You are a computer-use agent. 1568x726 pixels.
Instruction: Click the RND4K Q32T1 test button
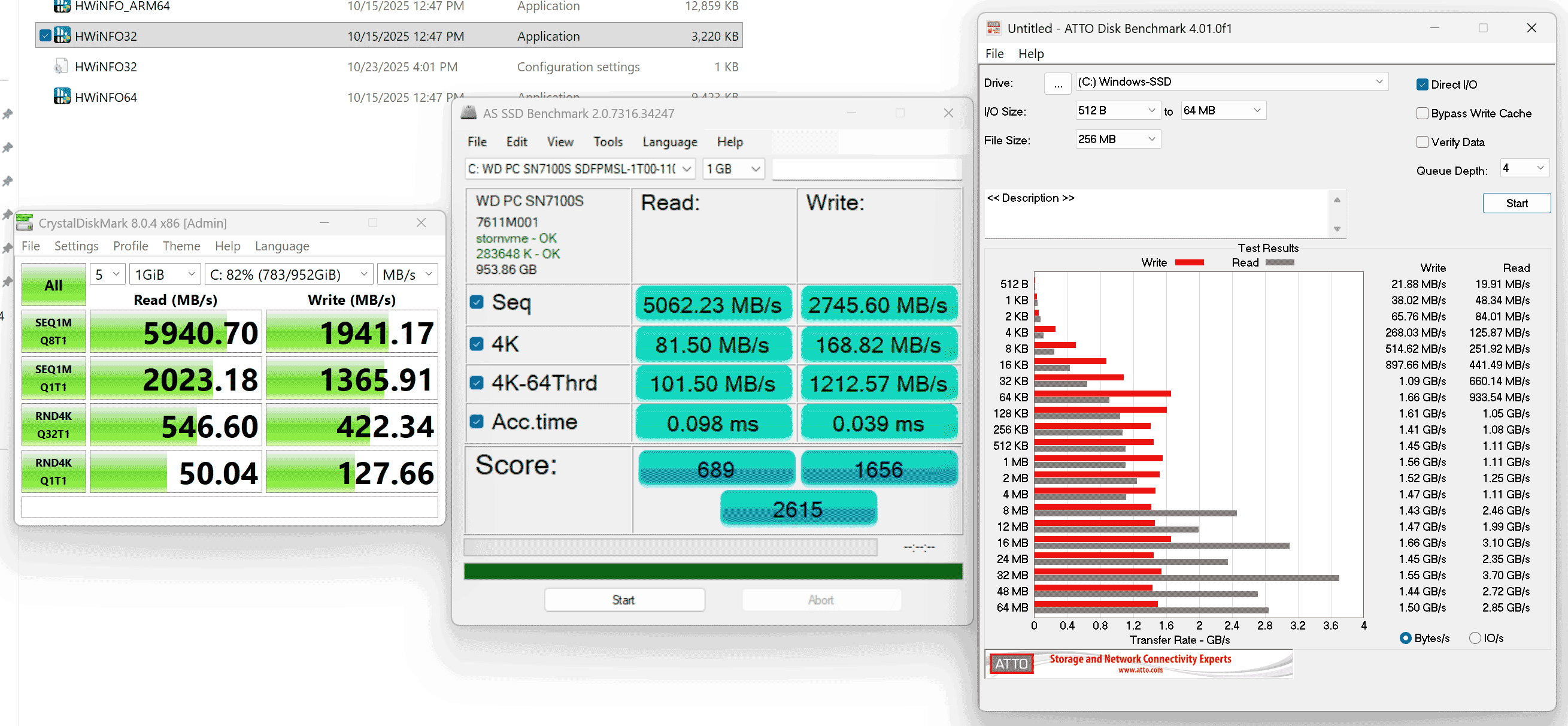click(x=53, y=425)
